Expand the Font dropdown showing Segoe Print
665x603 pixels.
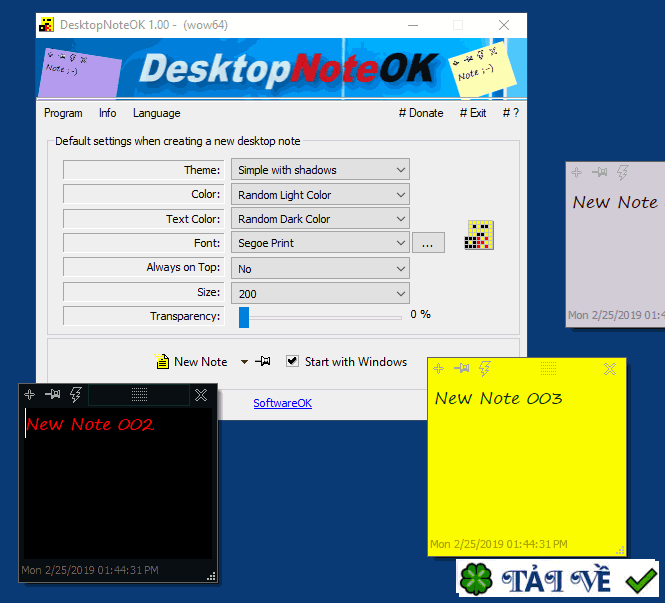[x=320, y=243]
